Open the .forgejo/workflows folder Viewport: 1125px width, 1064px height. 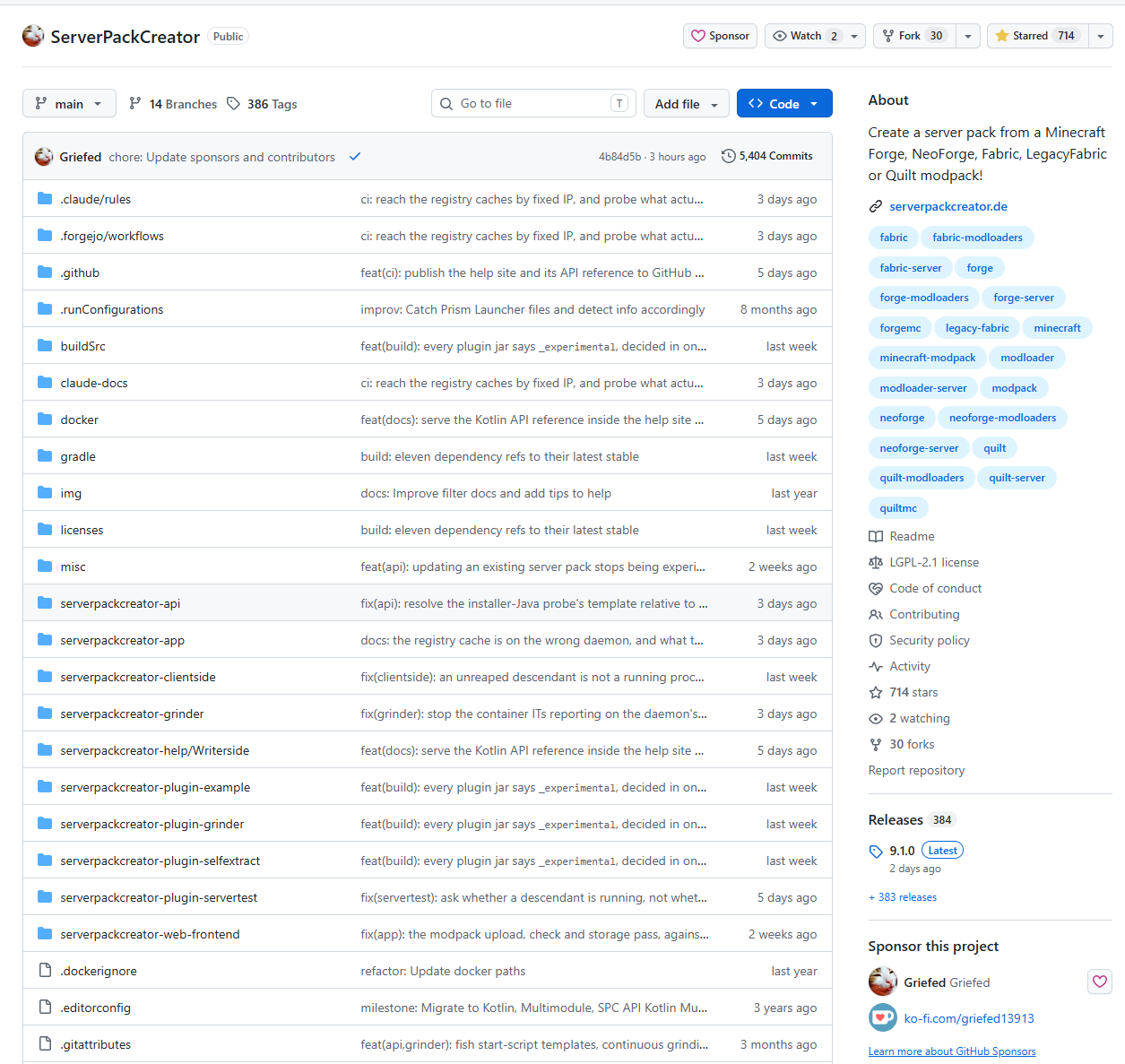click(112, 236)
